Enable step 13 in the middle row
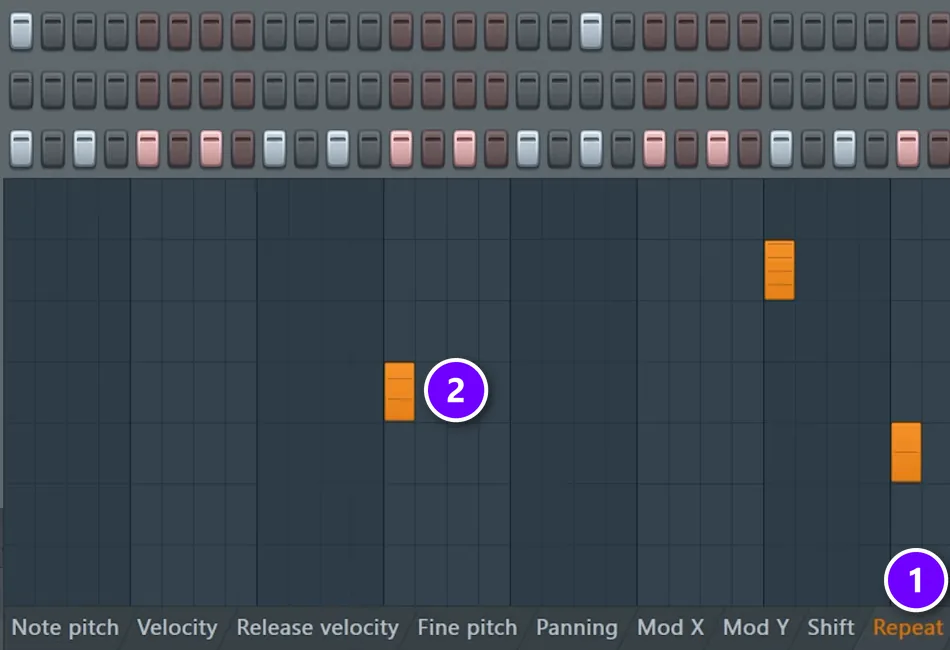This screenshot has width=950, height=650. 401,90
